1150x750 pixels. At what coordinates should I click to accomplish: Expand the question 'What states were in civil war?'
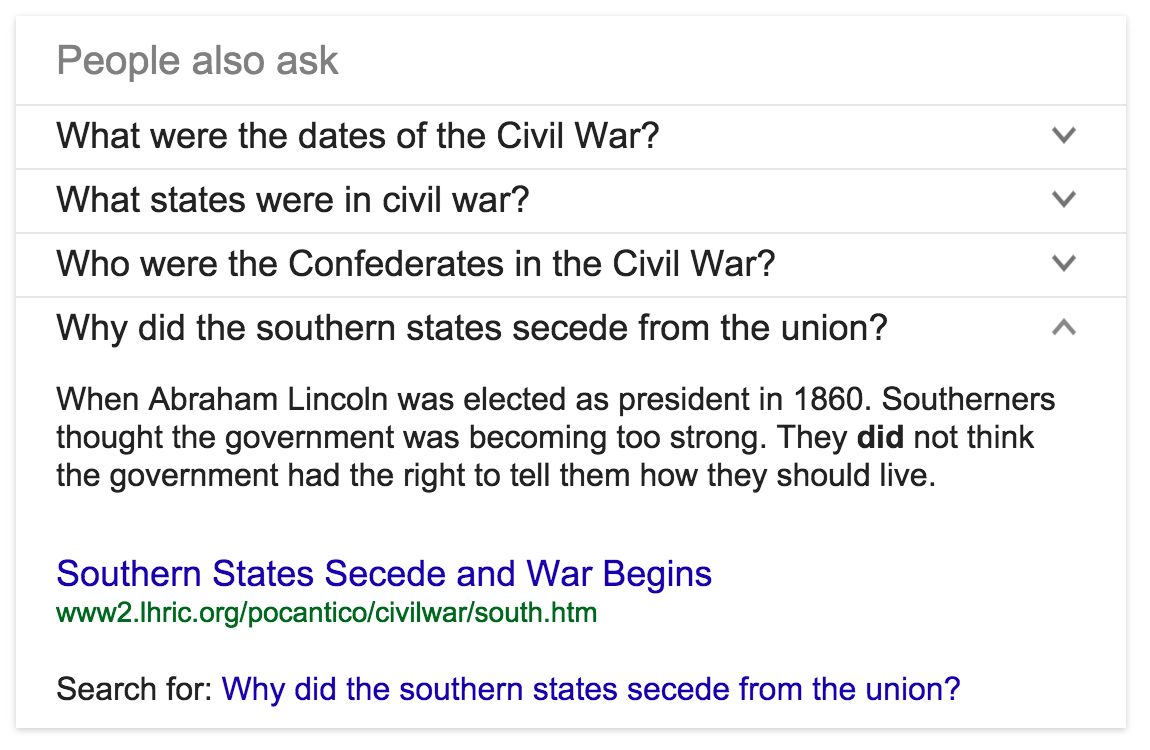(292, 199)
